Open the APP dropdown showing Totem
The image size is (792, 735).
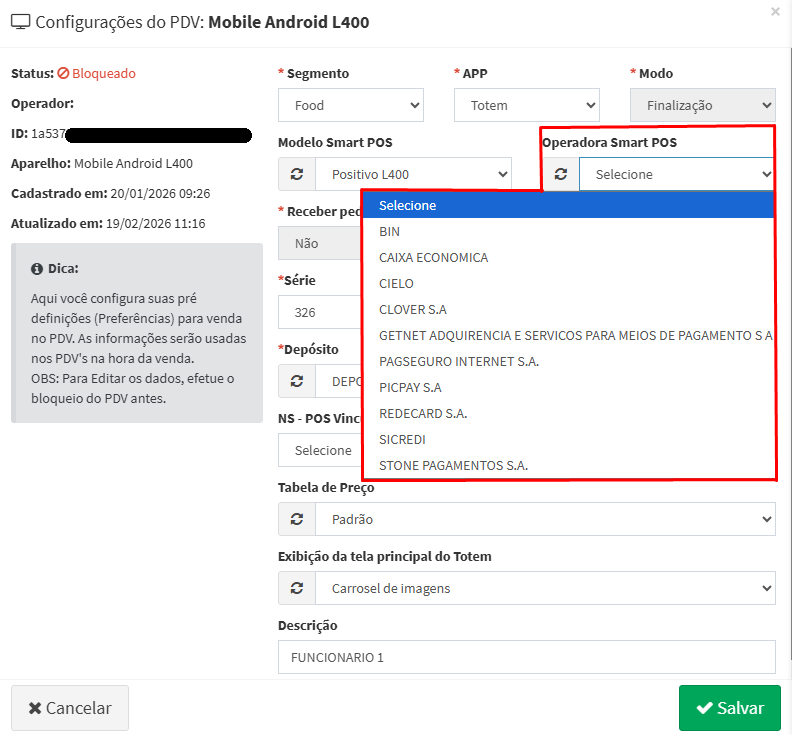(526, 105)
